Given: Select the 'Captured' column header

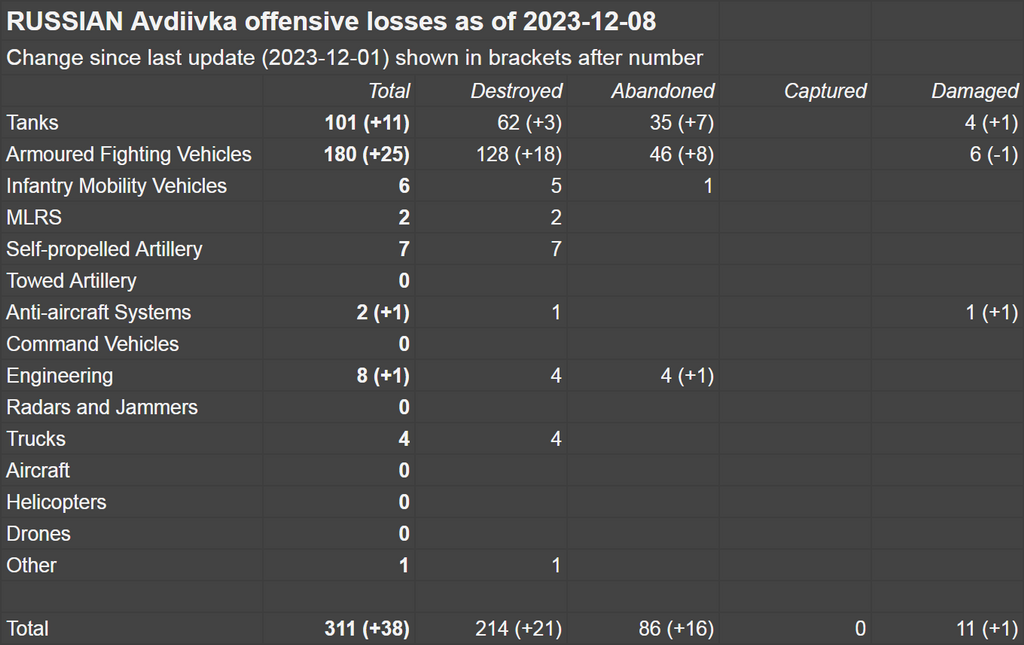Looking at the screenshot, I should point(825,91).
